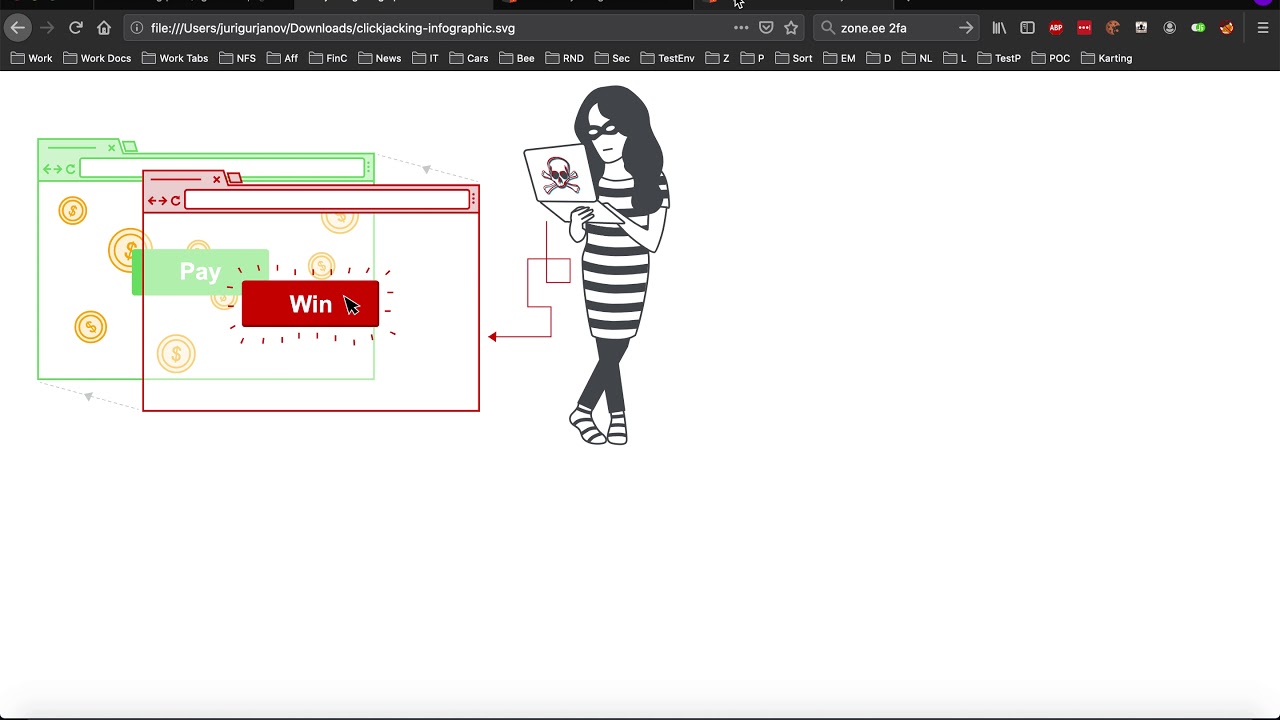Open the TestEnv bookmarks folder
The width and height of the screenshot is (1280, 720).
(667, 58)
